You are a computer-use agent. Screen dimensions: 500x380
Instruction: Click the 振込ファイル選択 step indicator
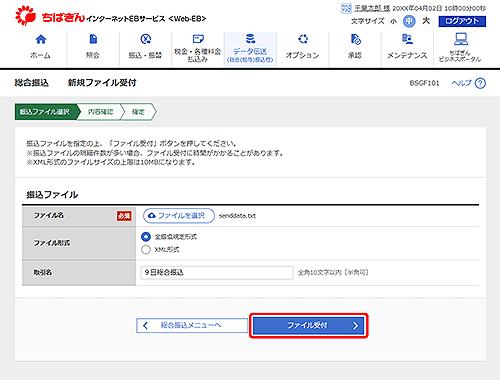pyautogui.click(x=45, y=112)
